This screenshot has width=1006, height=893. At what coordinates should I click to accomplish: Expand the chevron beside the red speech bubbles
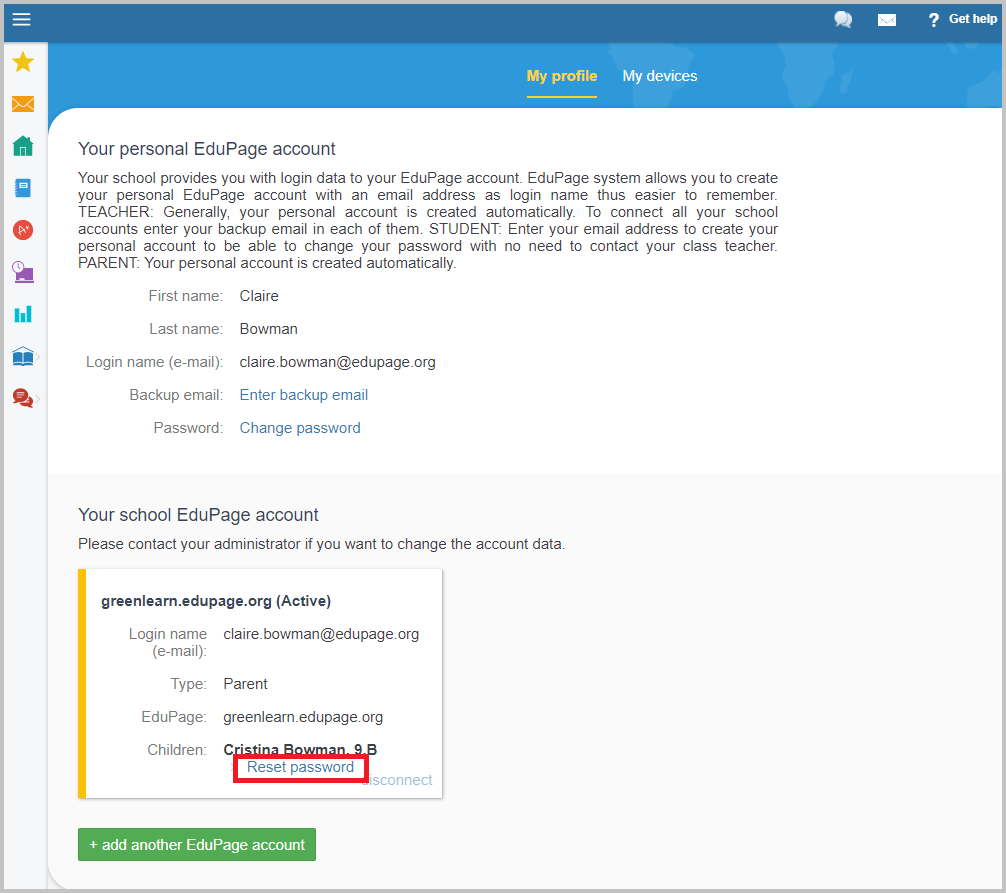click(38, 399)
